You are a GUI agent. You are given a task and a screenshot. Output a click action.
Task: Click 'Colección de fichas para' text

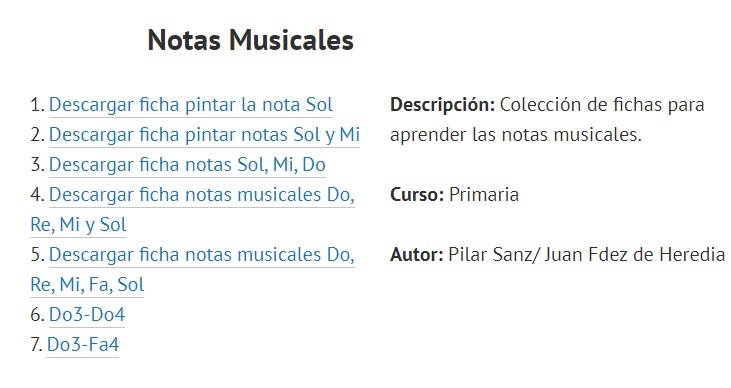[602, 105]
